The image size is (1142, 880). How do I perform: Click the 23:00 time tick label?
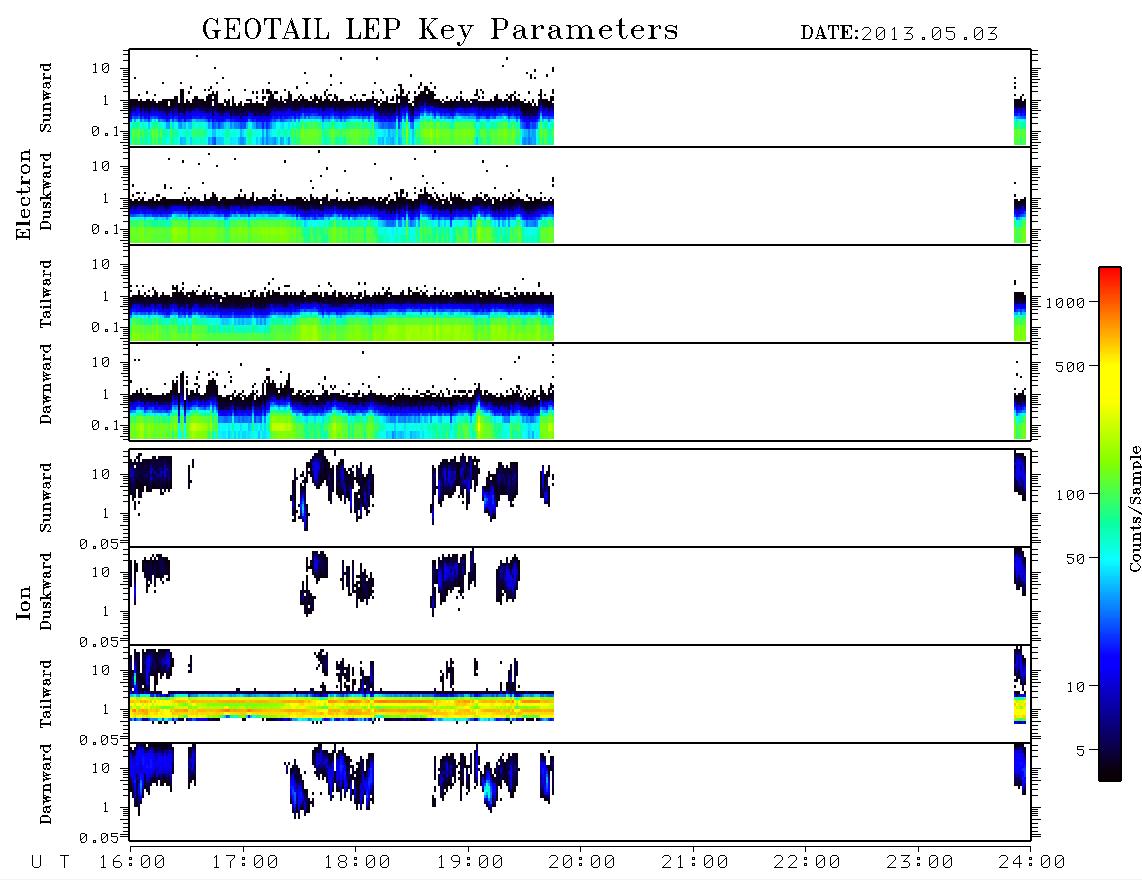click(920, 863)
